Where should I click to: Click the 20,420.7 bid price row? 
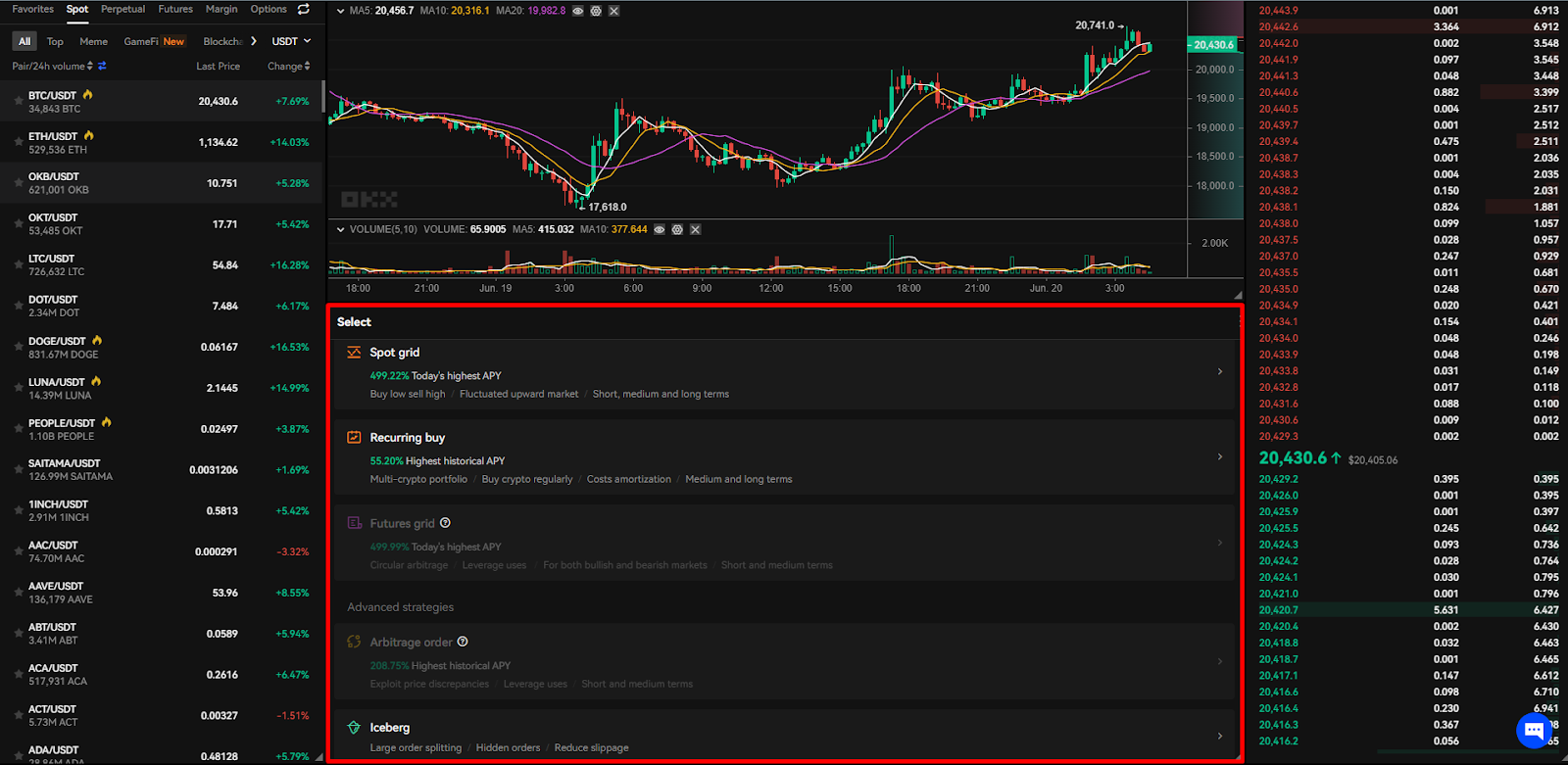coord(1406,609)
